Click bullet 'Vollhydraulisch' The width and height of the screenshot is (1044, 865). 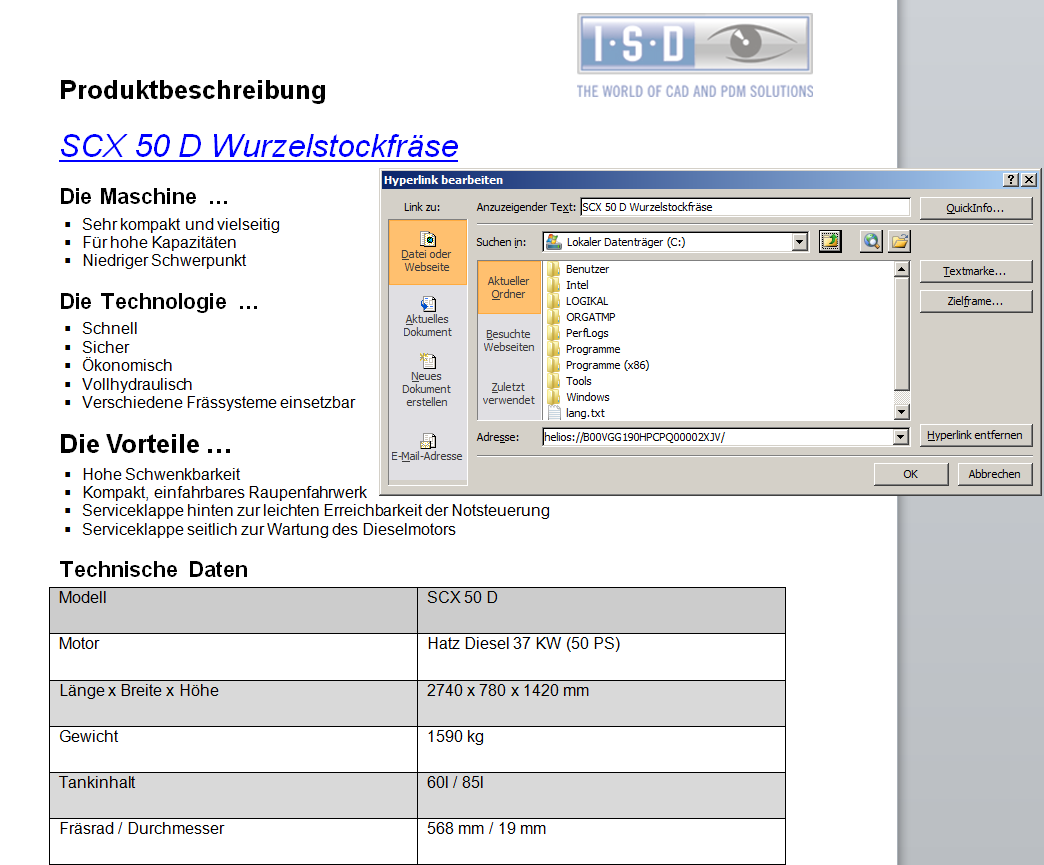pos(137,384)
